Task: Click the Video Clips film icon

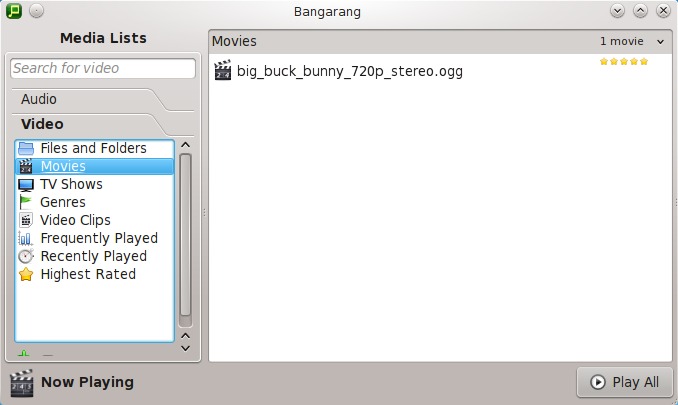Action: 26,220
